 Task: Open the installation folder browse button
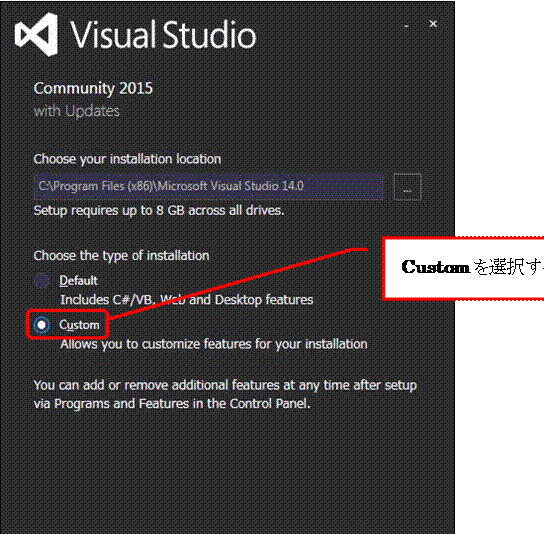(407, 187)
